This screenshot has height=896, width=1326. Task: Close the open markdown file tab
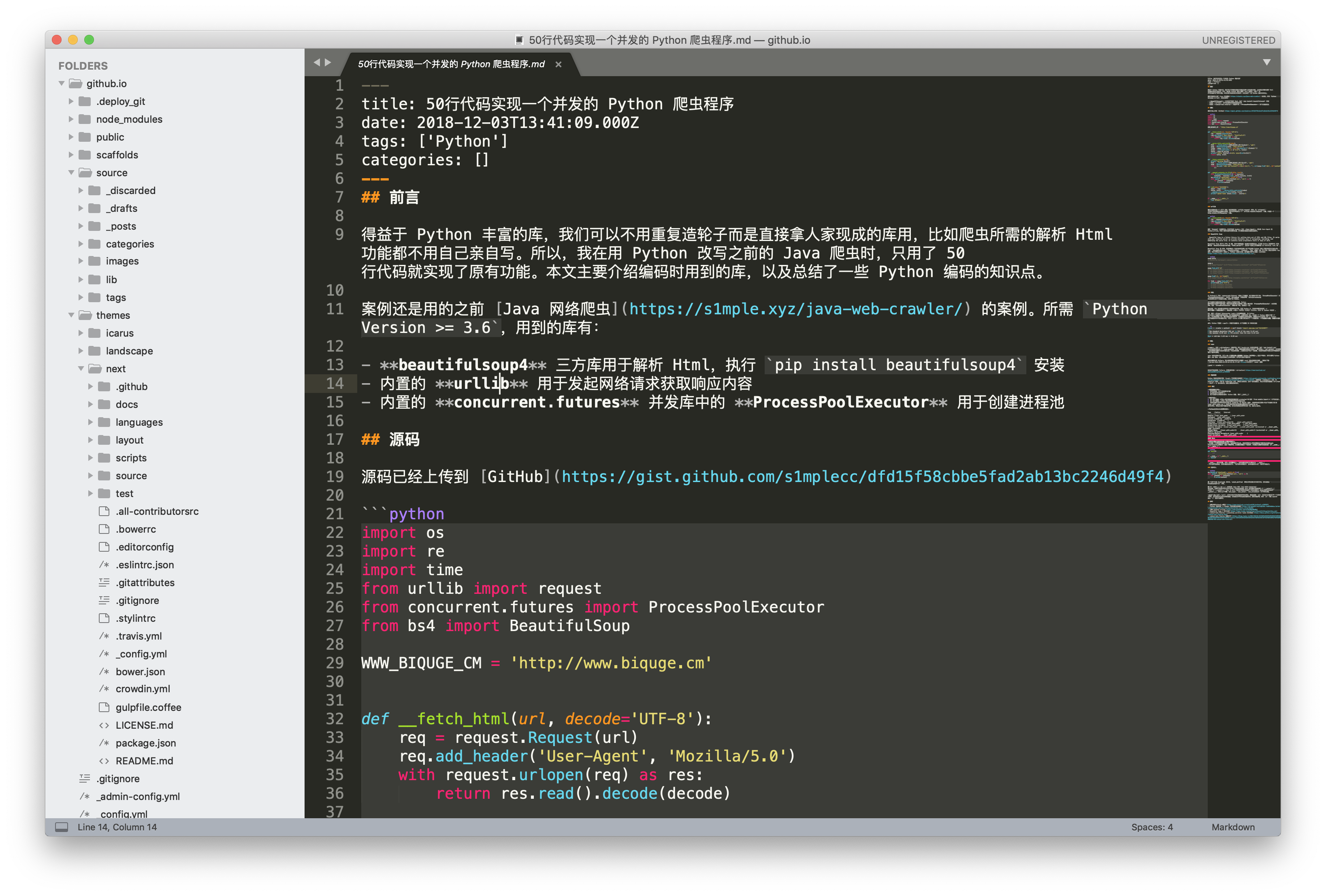point(559,64)
